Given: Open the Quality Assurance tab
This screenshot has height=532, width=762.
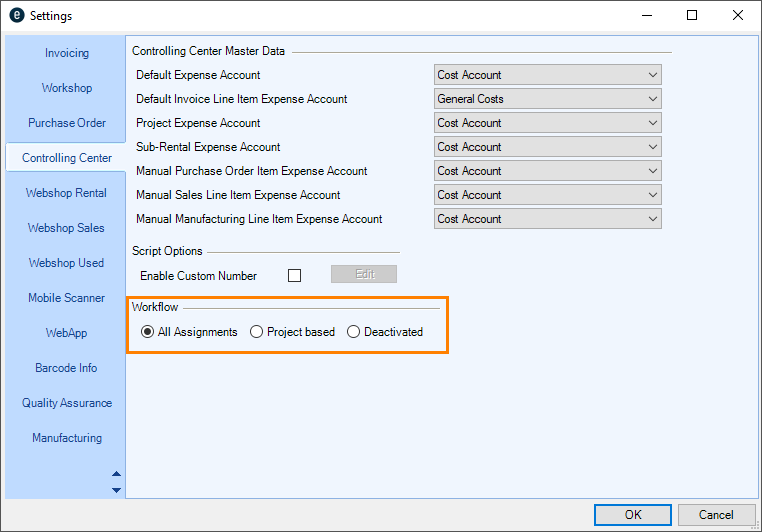Looking at the screenshot, I should pos(66,403).
